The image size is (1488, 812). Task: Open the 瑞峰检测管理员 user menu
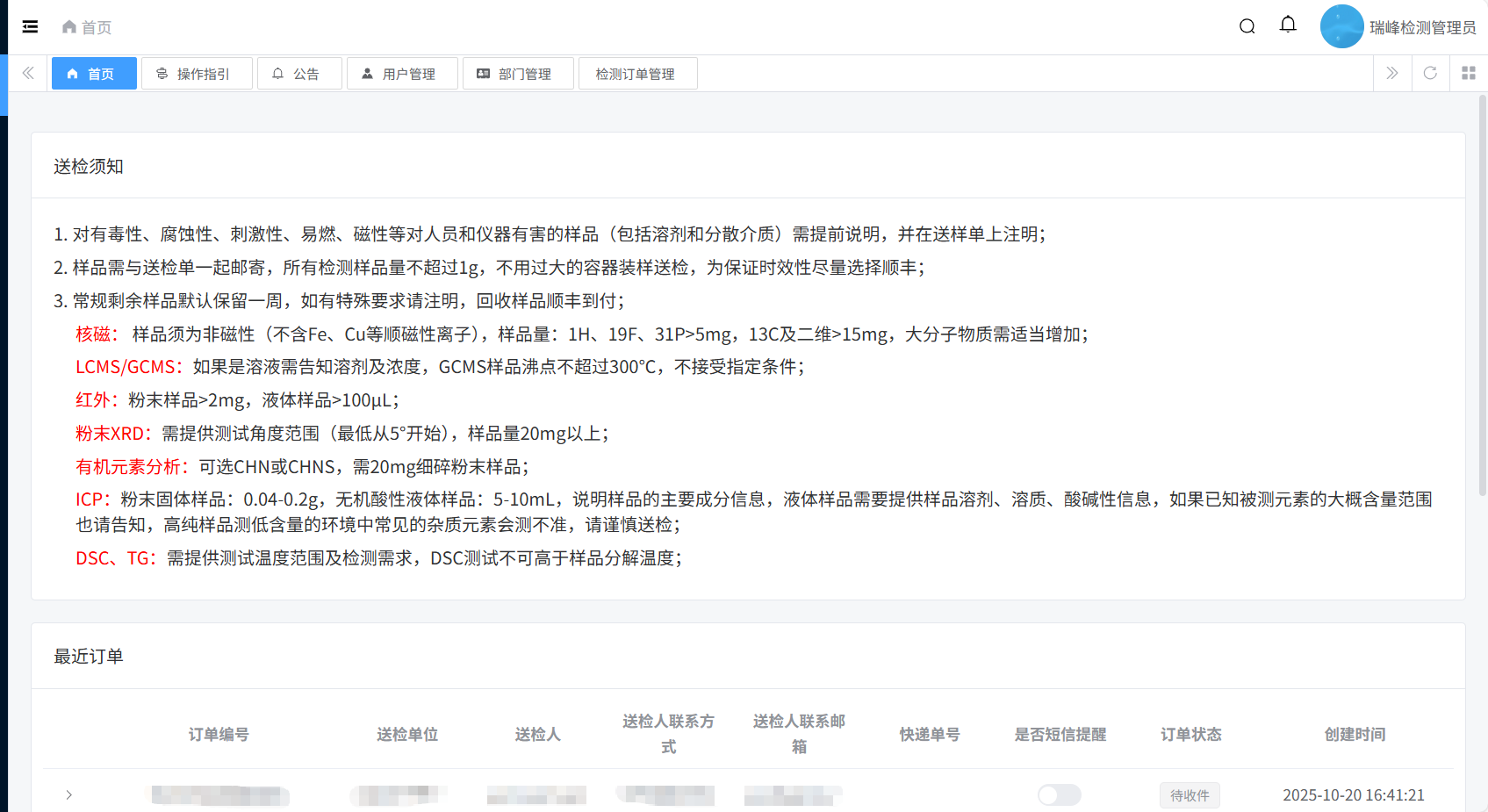click(1422, 27)
